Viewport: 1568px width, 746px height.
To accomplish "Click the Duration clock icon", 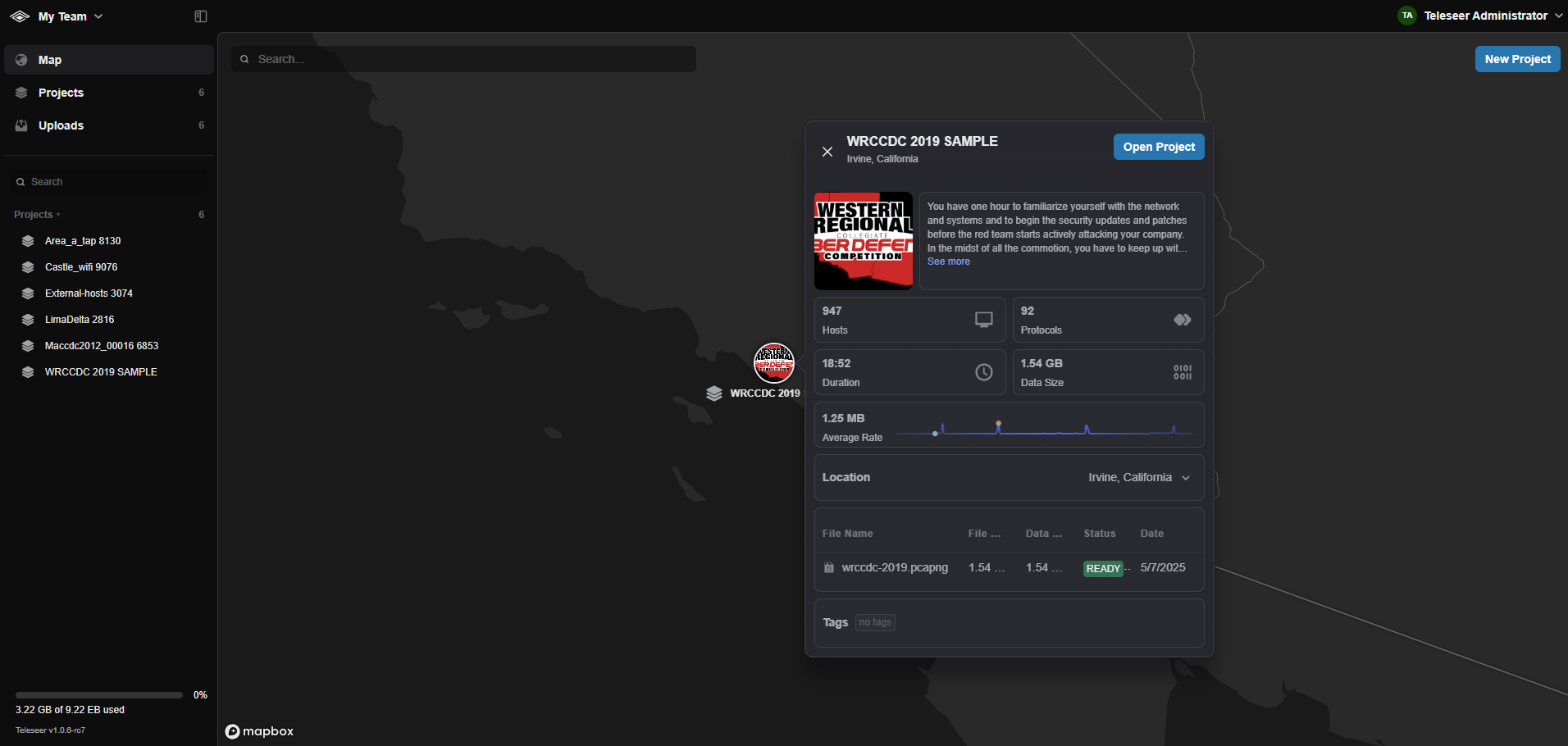I will (x=984, y=372).
